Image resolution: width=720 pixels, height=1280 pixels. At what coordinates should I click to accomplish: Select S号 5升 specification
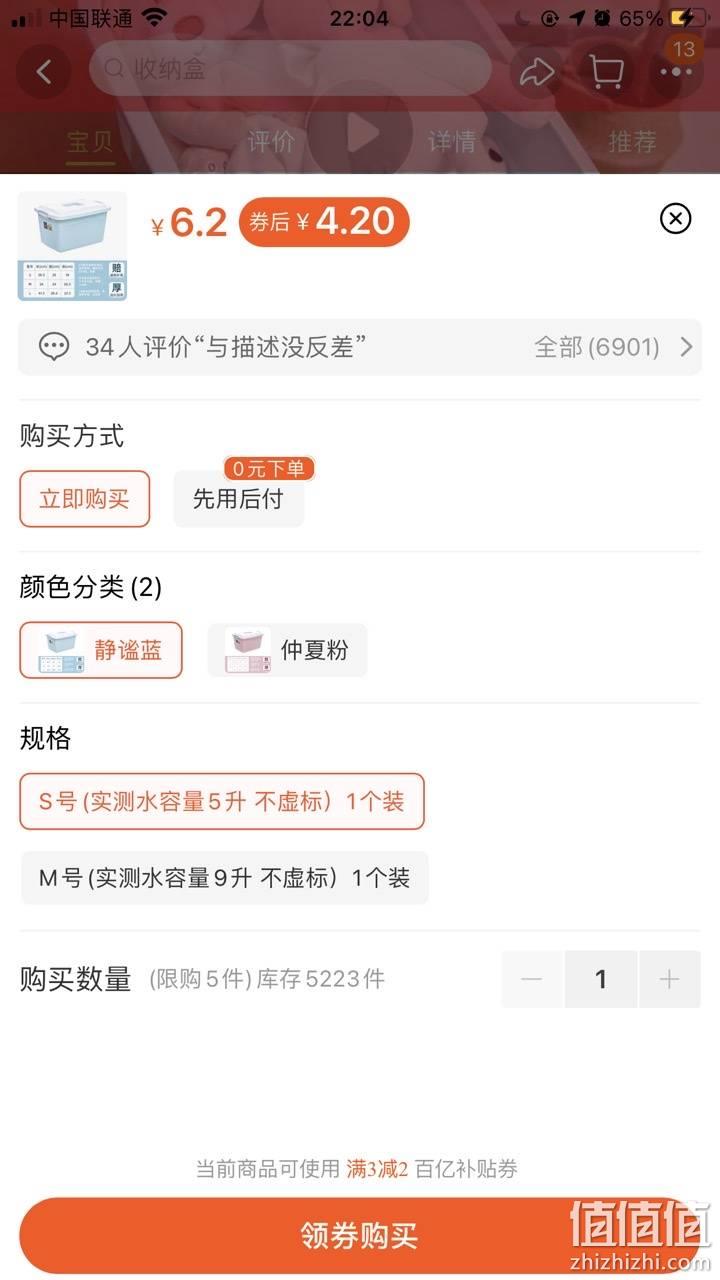tap(222, 801)
